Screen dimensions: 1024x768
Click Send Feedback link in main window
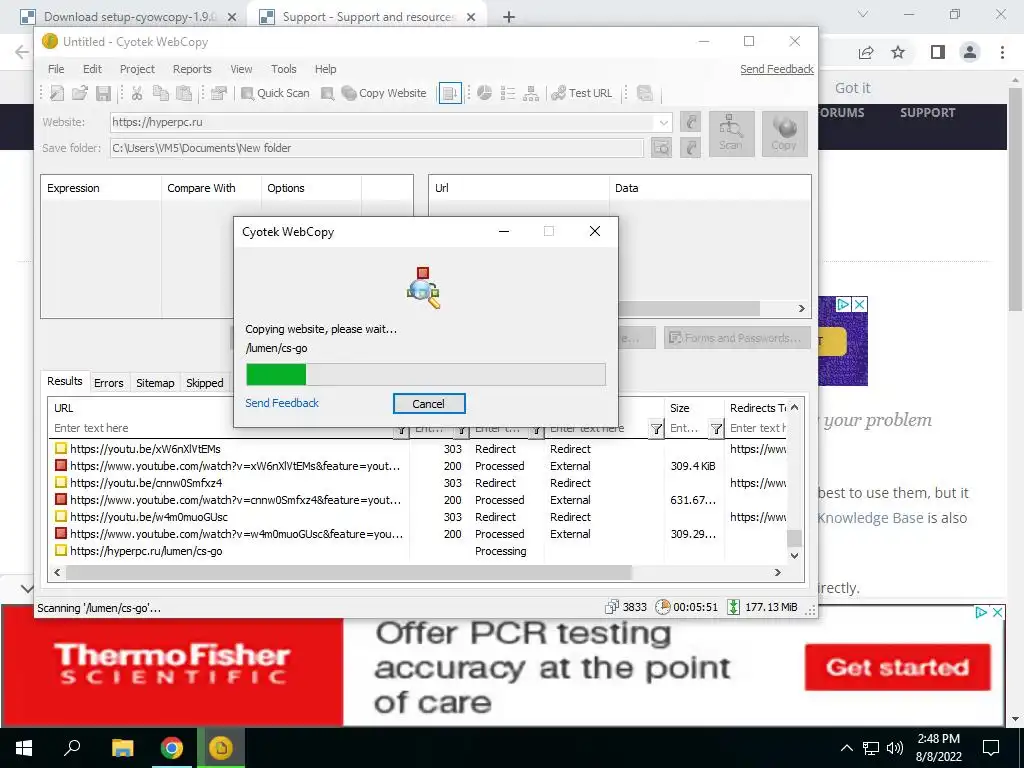point(776,69)
